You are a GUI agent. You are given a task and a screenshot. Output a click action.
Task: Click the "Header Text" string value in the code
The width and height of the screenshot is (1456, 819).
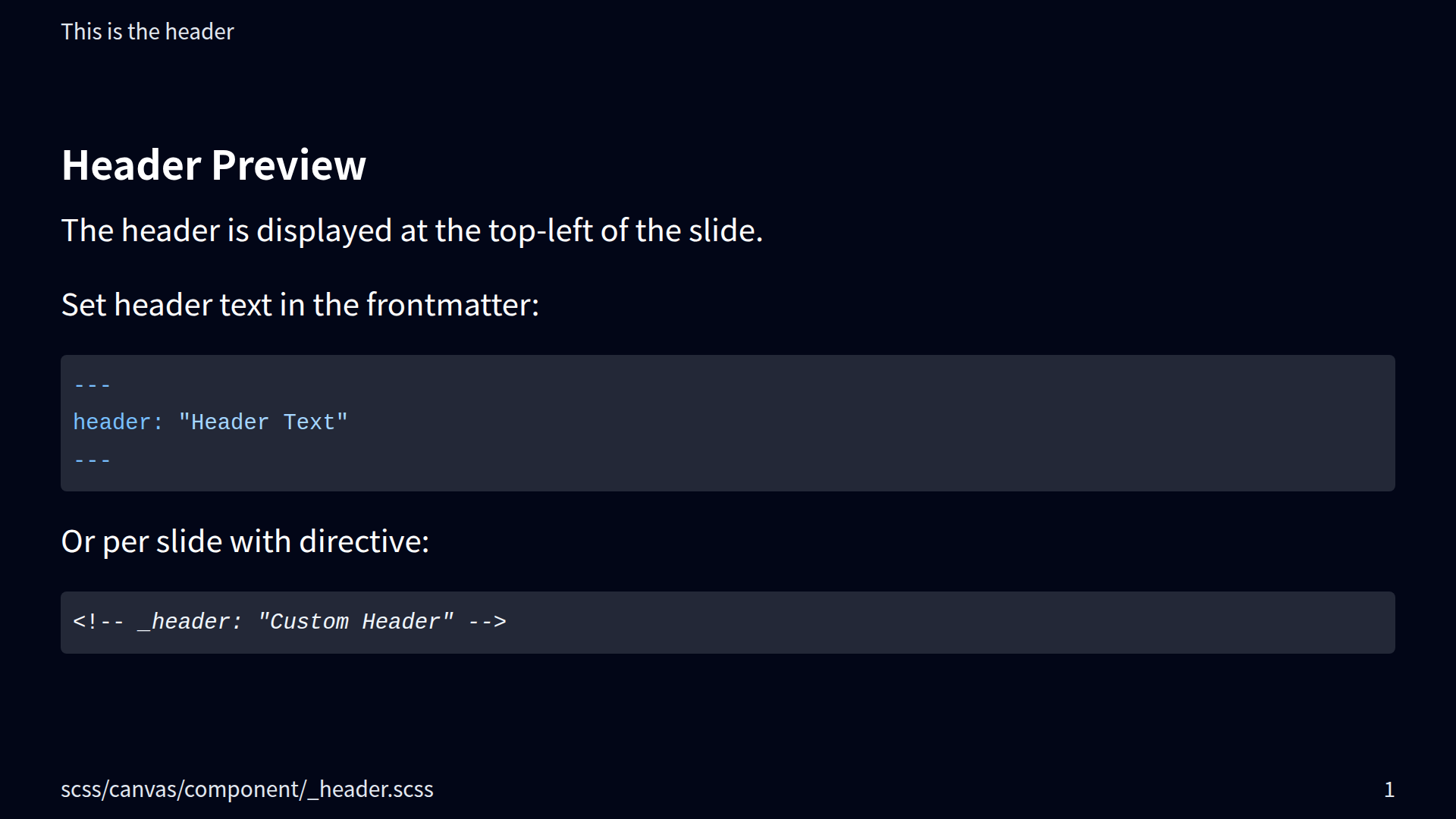coord(262,422)
